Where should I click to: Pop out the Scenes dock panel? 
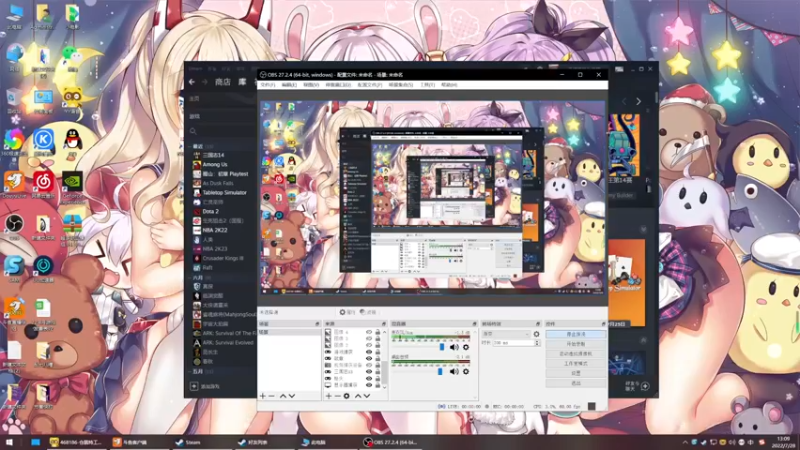[x=317, y=324]
